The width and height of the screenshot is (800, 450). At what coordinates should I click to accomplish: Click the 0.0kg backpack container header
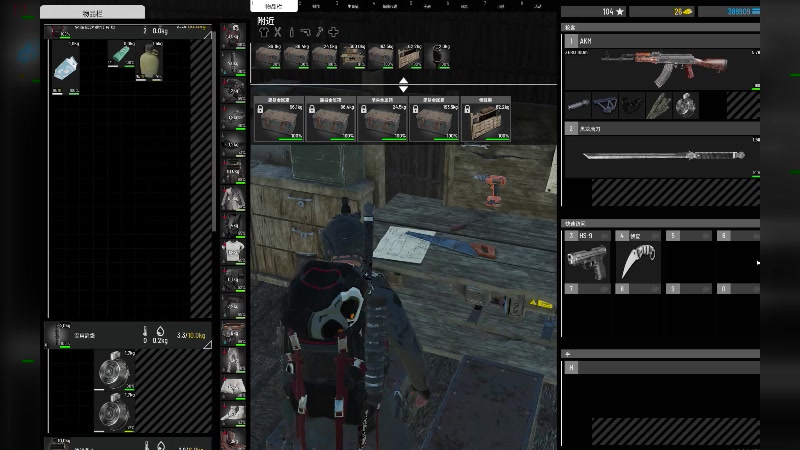click(128, 31)
